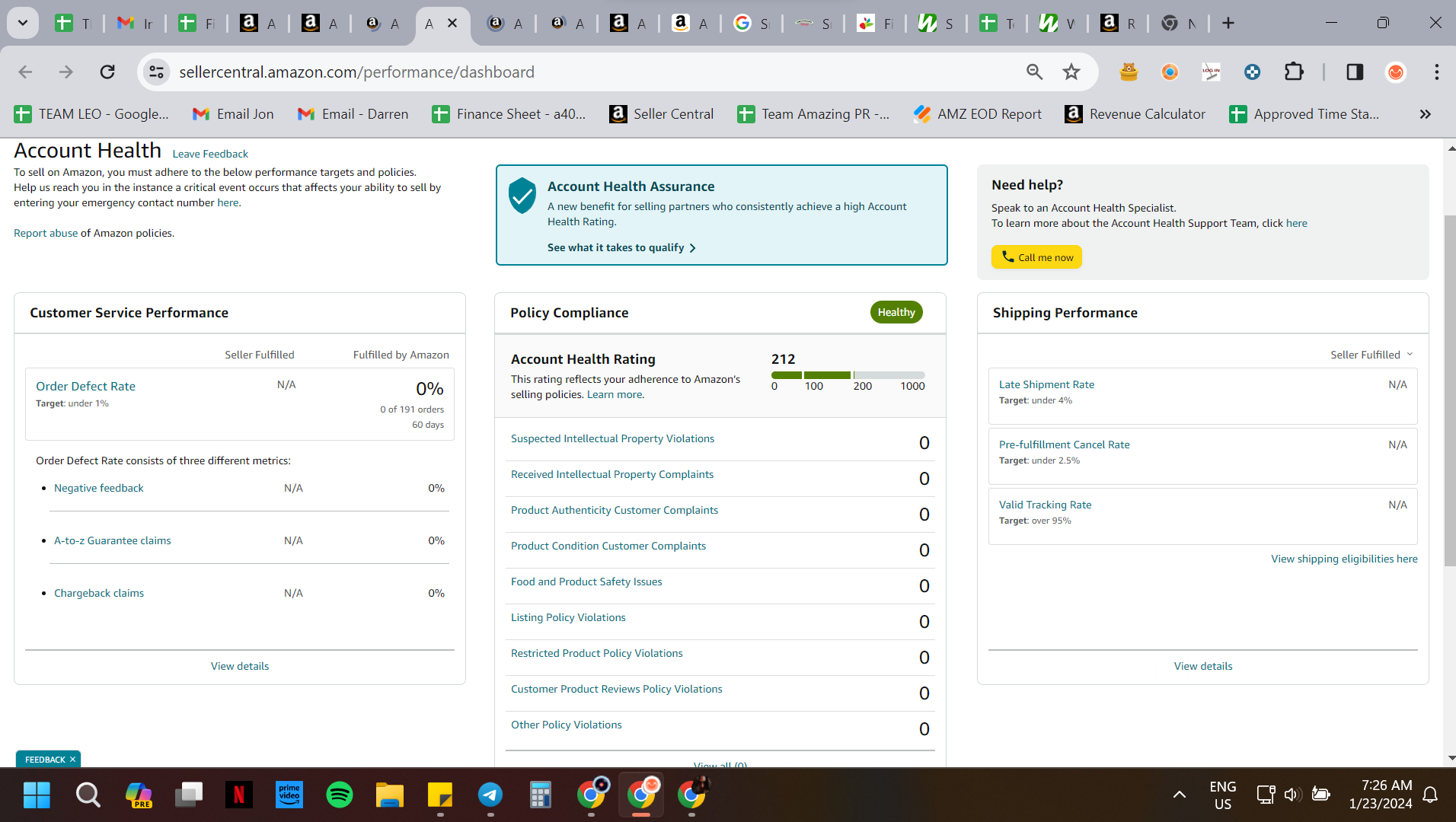Viewport: 1456px width, 822px height.
Task: Open Food and Product Safety Issues
Action: [x=586, y=581]
